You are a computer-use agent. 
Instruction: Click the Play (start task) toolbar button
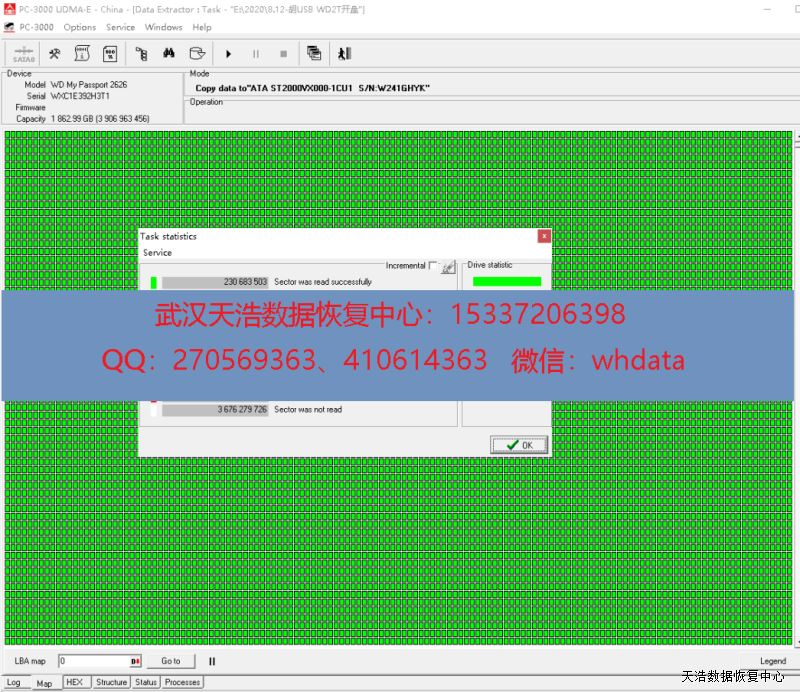tap(228, 54)
